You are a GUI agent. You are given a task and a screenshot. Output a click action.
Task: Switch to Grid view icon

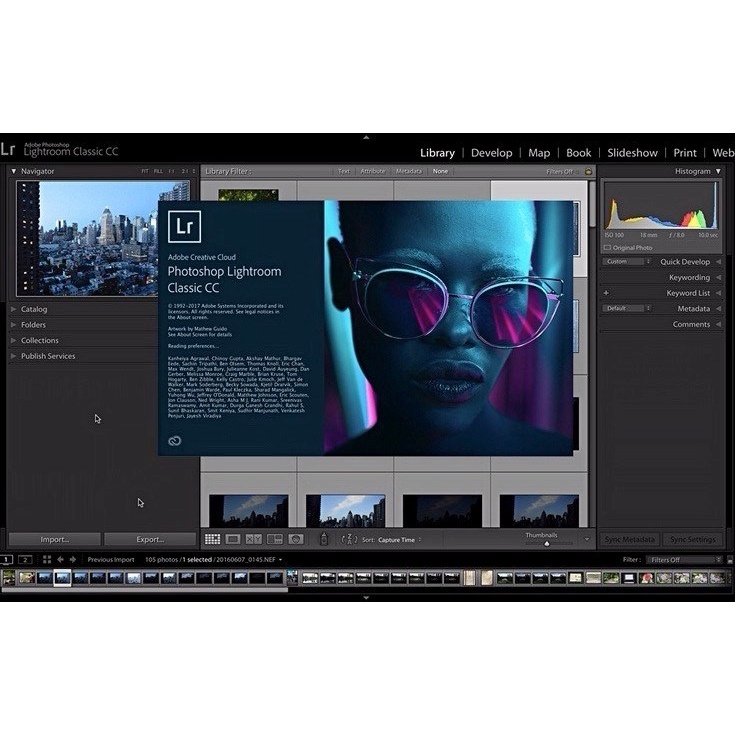(x=212, y=539)
